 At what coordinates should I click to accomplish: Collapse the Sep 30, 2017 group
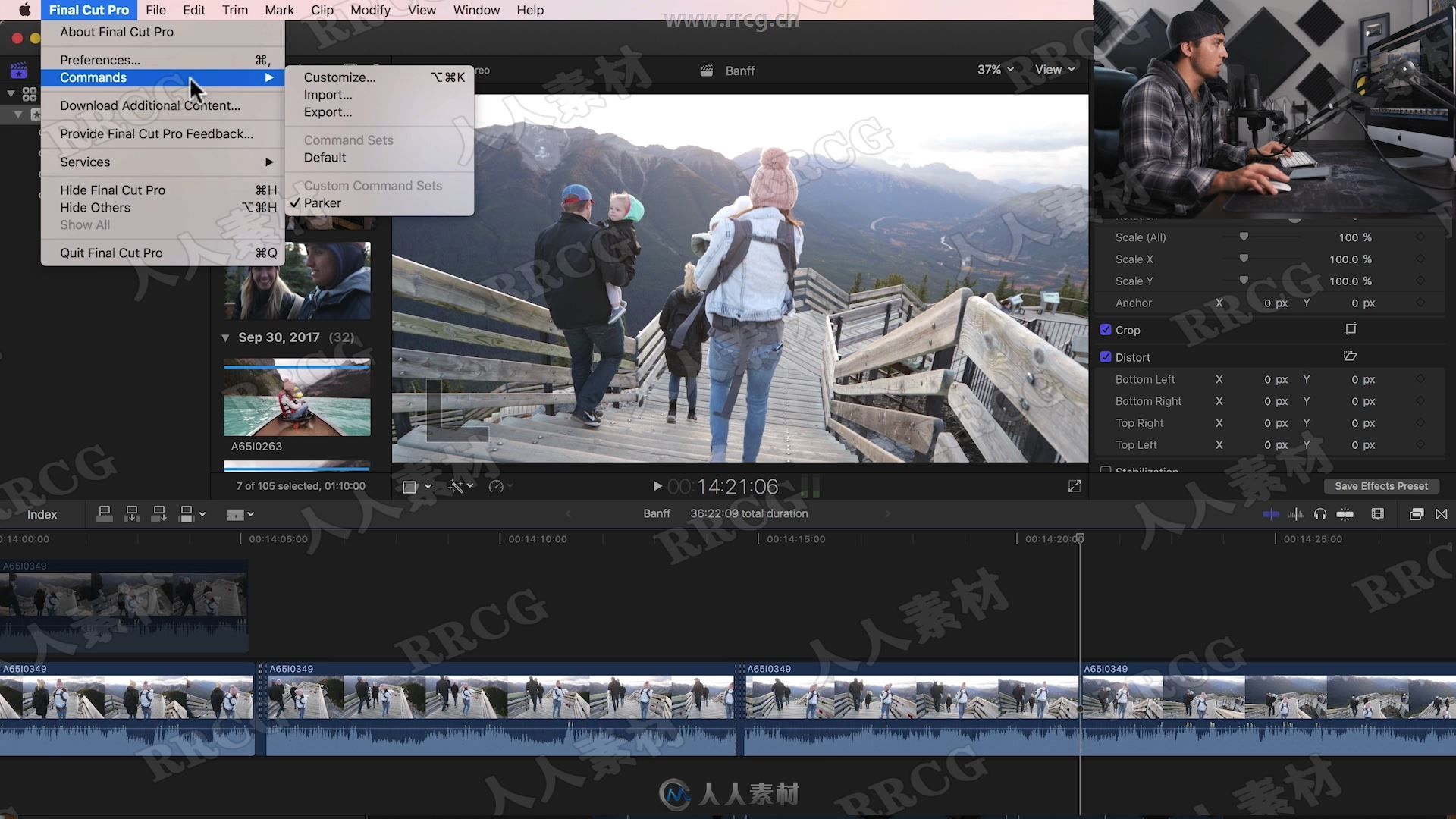225,337
